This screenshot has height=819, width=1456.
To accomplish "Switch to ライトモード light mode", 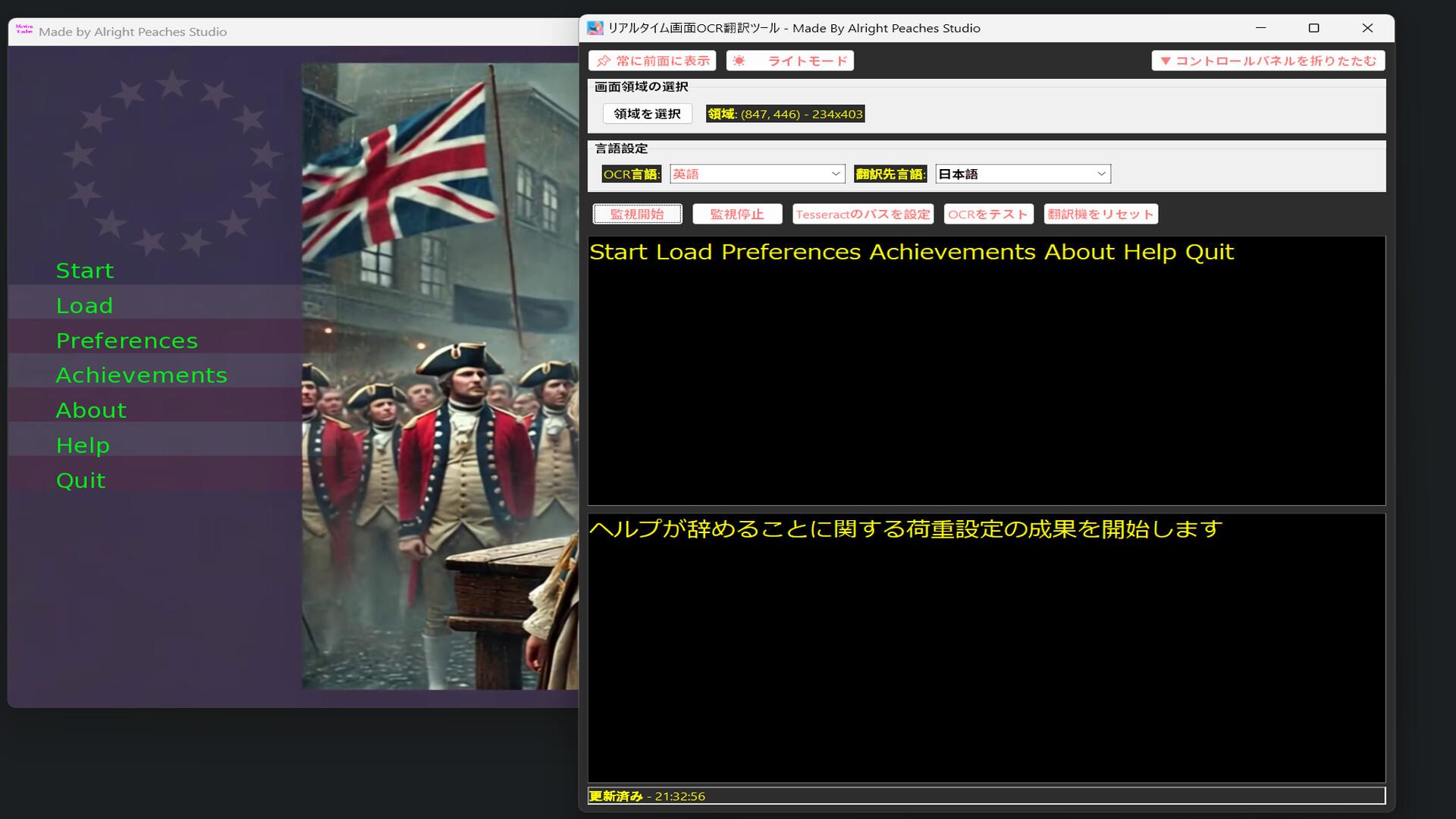I will click(x=790, y=61).
